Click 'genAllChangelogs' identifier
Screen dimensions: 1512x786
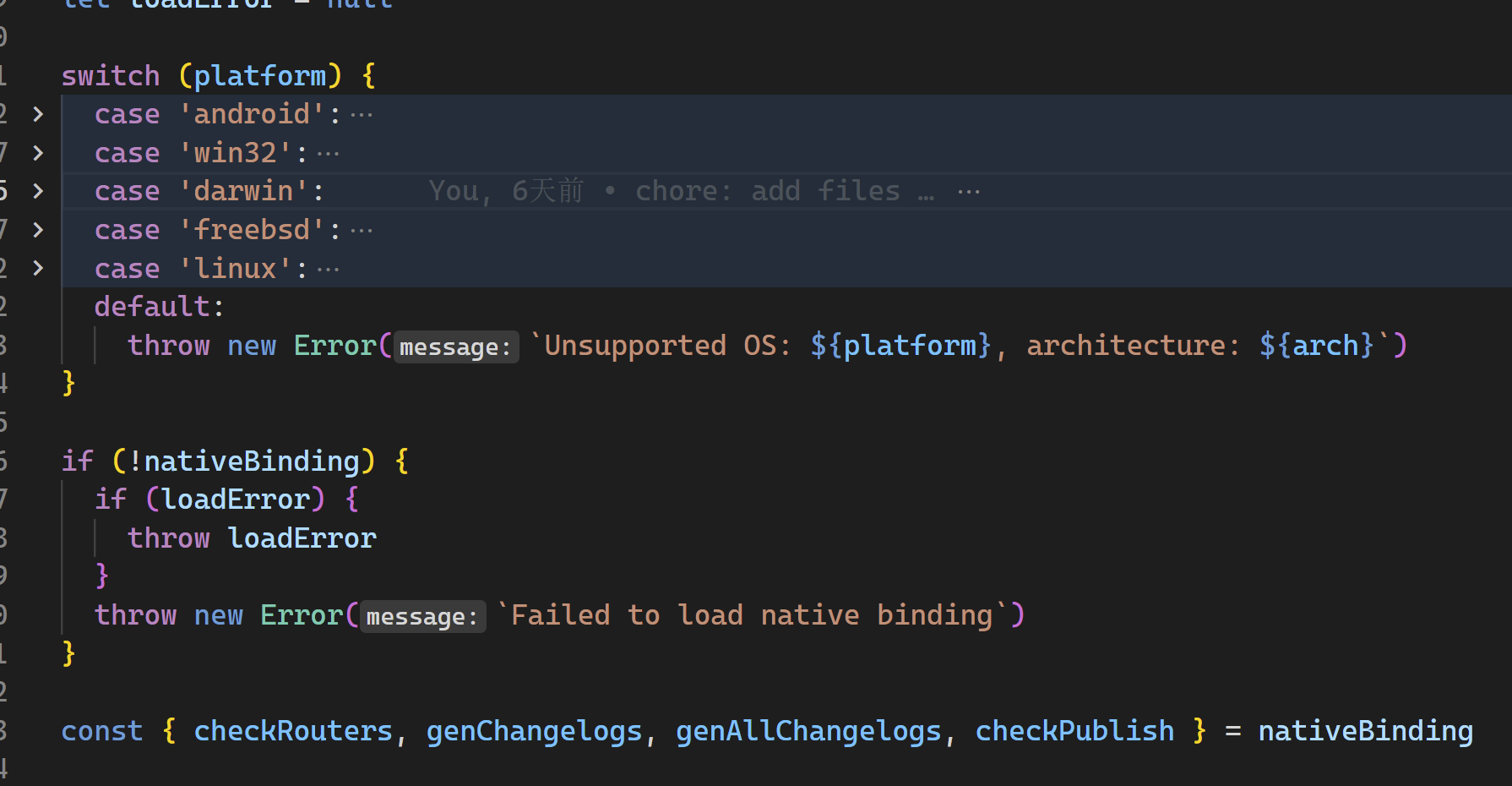(x=808, y=731)
